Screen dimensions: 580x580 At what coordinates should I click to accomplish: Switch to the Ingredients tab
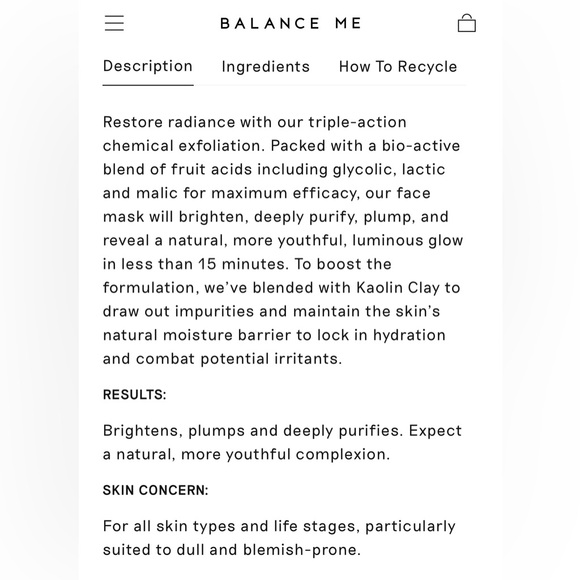click(x=266, y=67)
